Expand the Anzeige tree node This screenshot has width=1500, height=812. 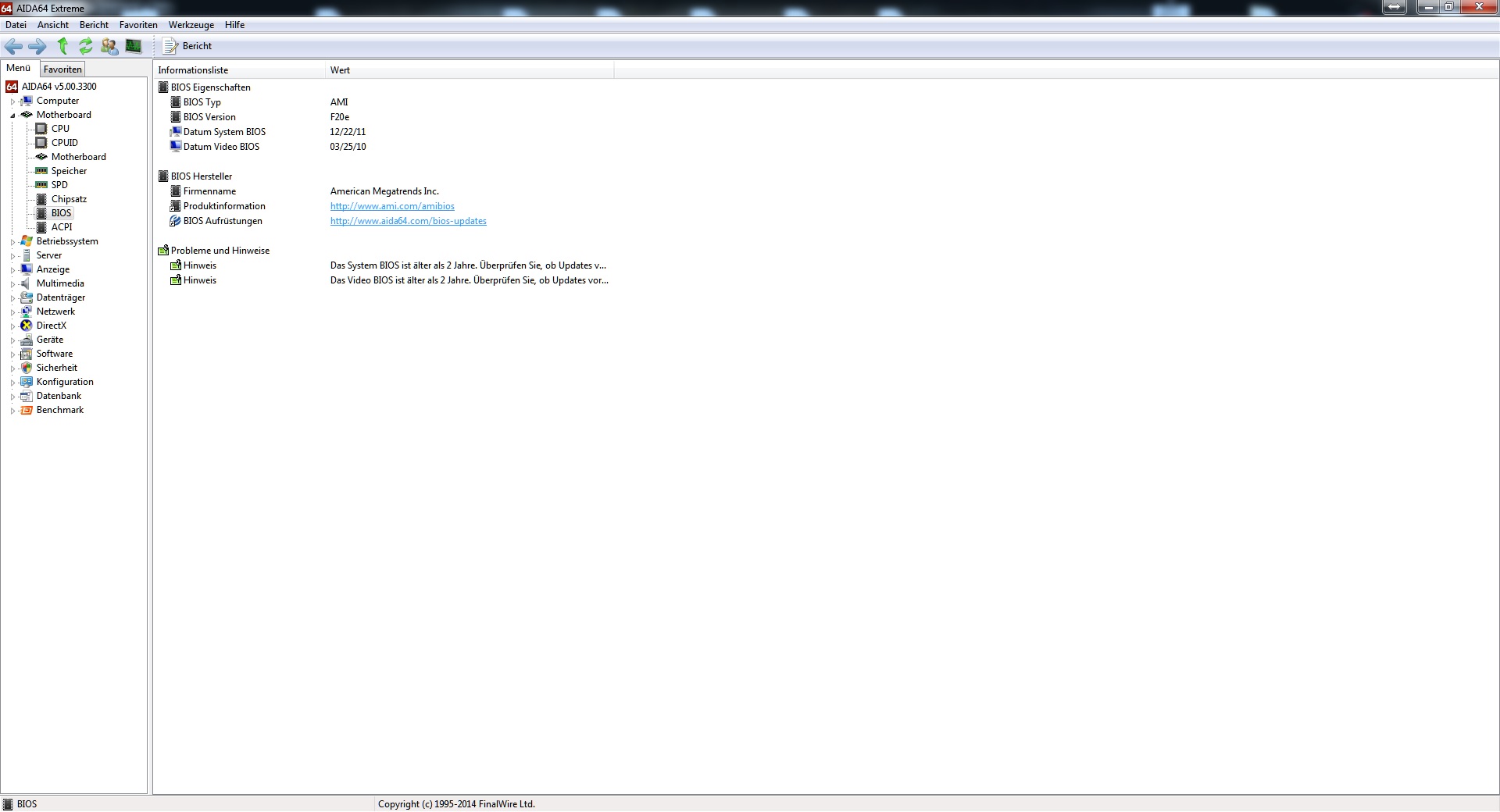(12, 270)
